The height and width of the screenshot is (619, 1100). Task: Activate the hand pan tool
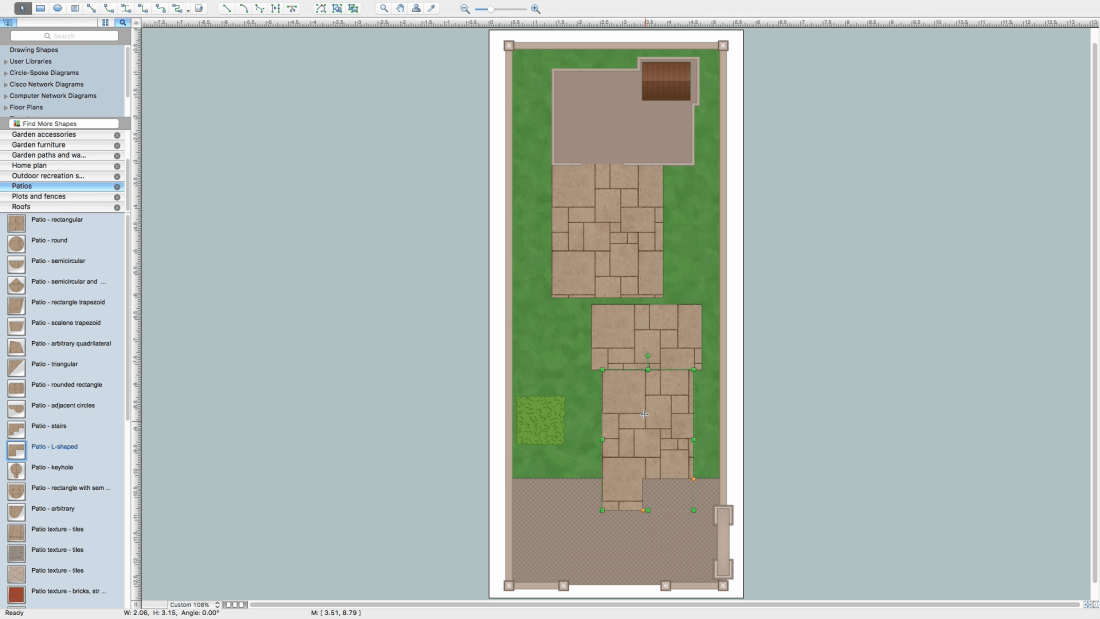[x=400, y=8]
